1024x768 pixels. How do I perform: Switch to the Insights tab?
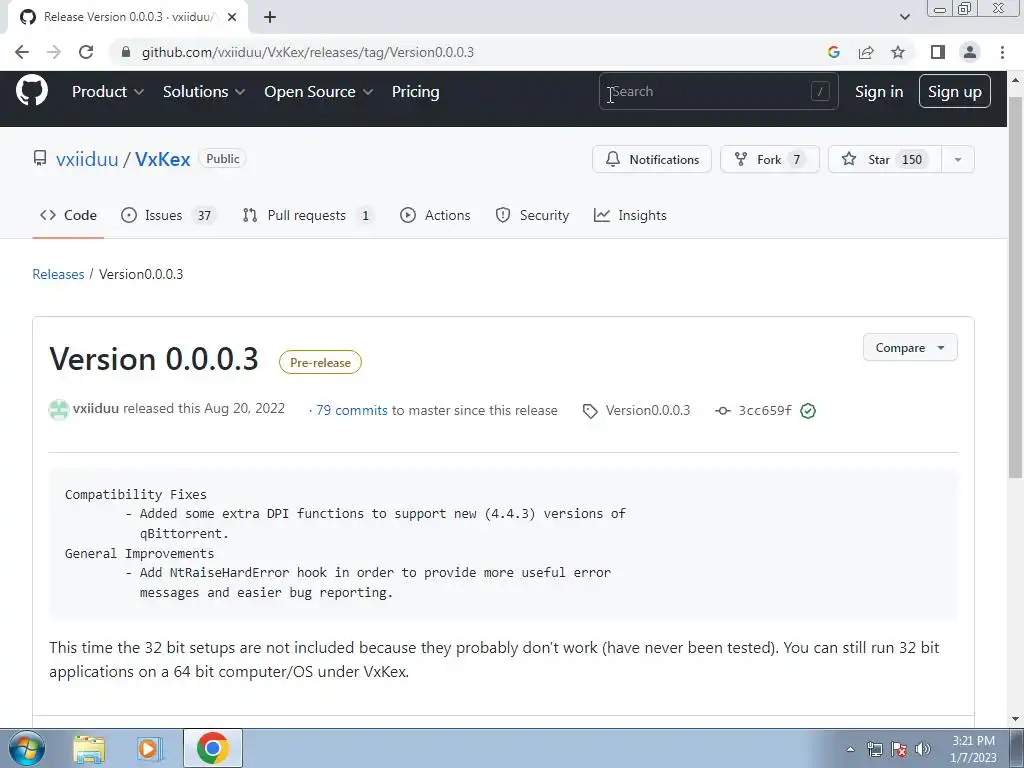[x=630, y=215]
